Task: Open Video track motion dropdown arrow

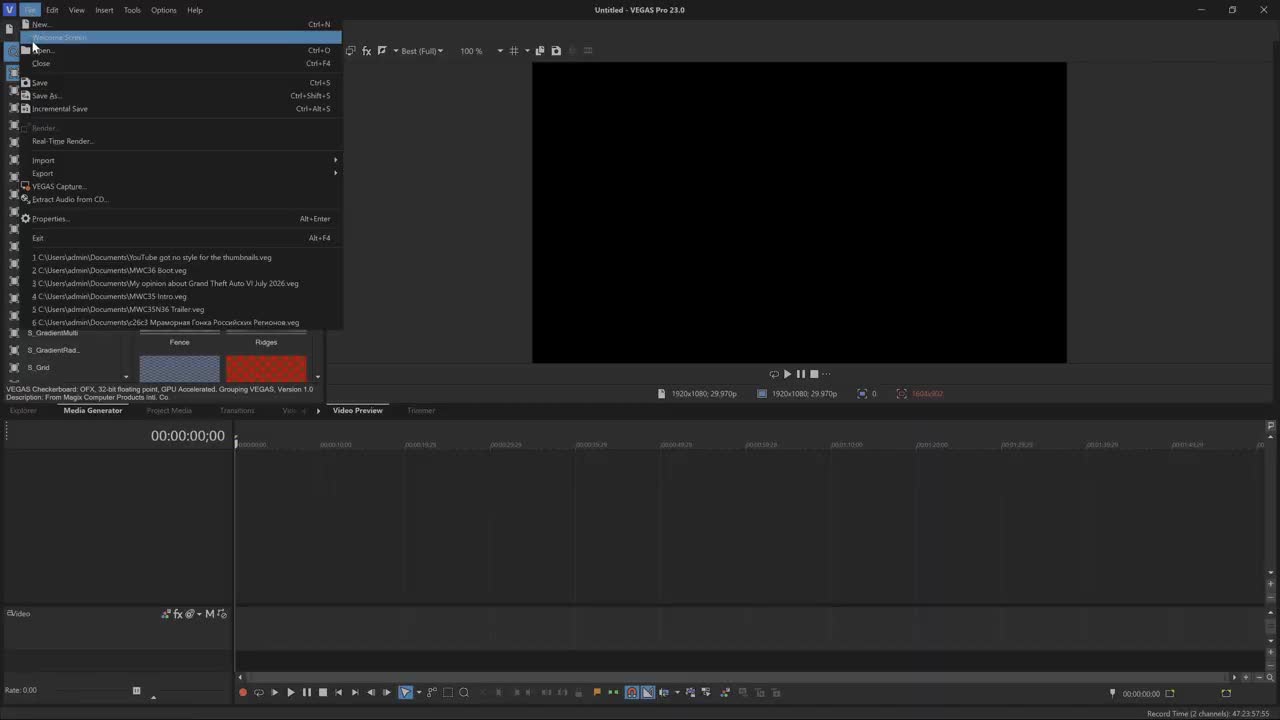Action: coord(199,614)
